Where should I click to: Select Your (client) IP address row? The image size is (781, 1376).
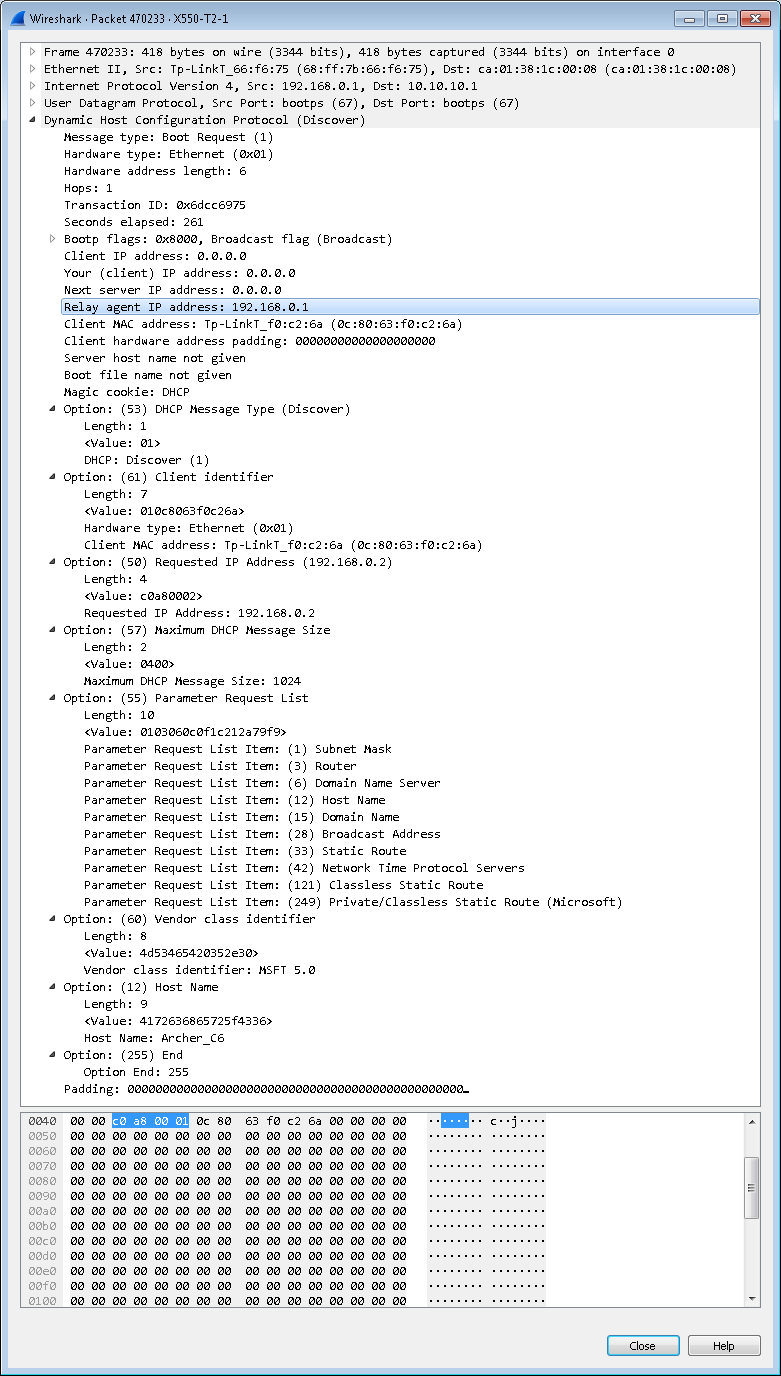point(179,273)
